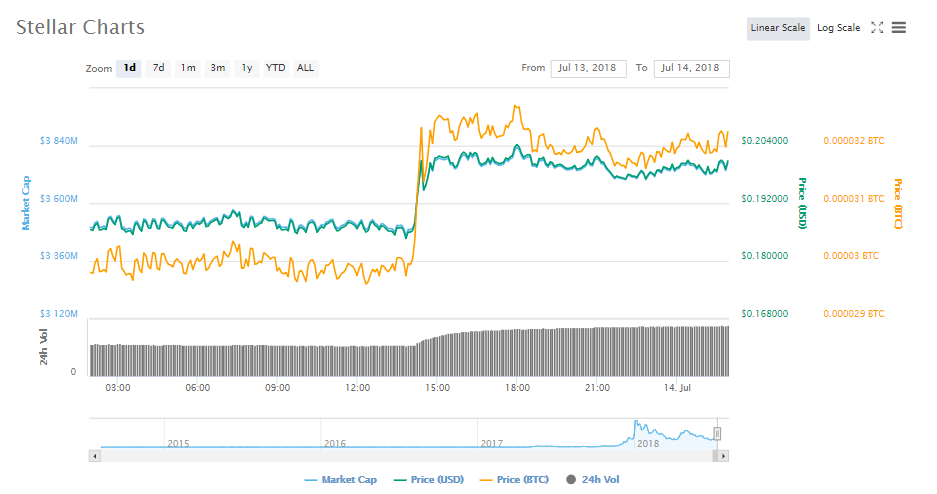Toggle Price (USD) series in legend
Viewport: 937px width, 494px height.
[429, 480]
